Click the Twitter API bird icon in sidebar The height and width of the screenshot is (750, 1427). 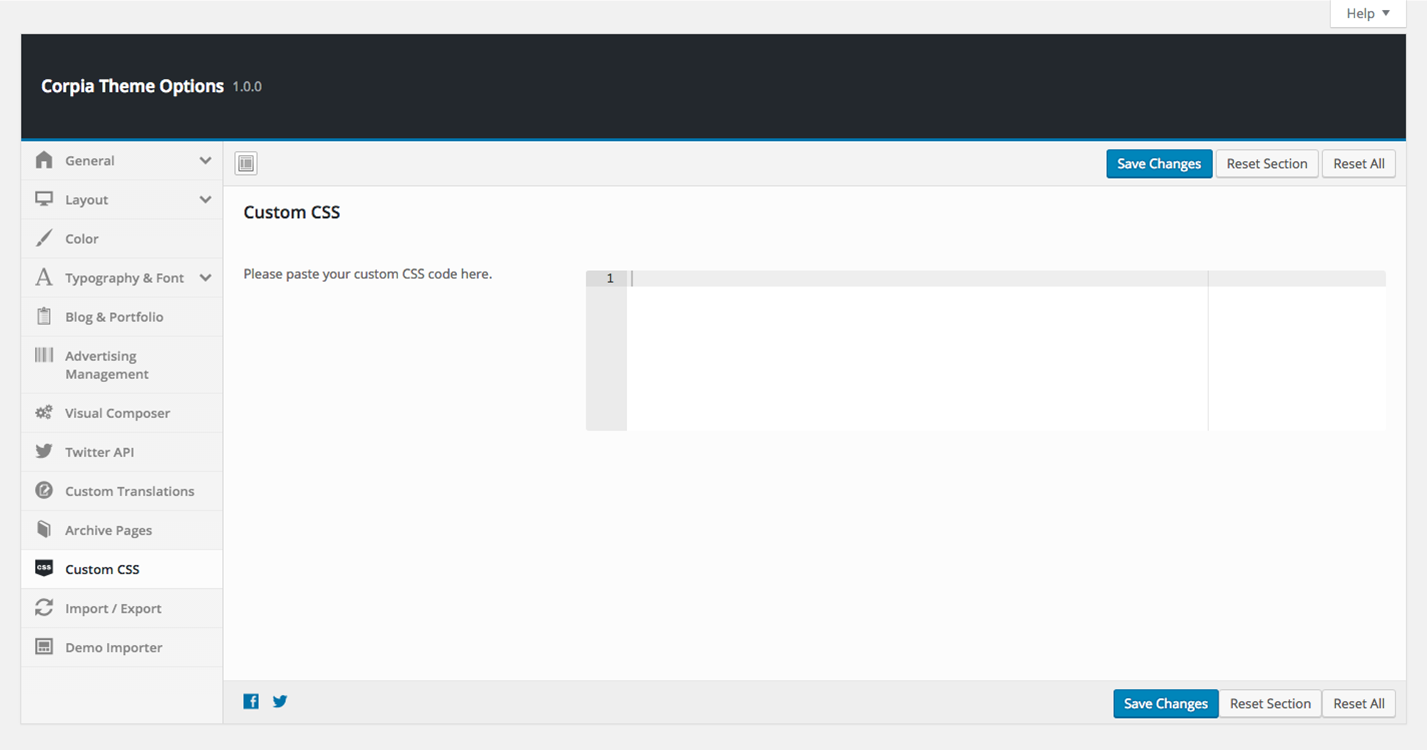tap(44, 452)
